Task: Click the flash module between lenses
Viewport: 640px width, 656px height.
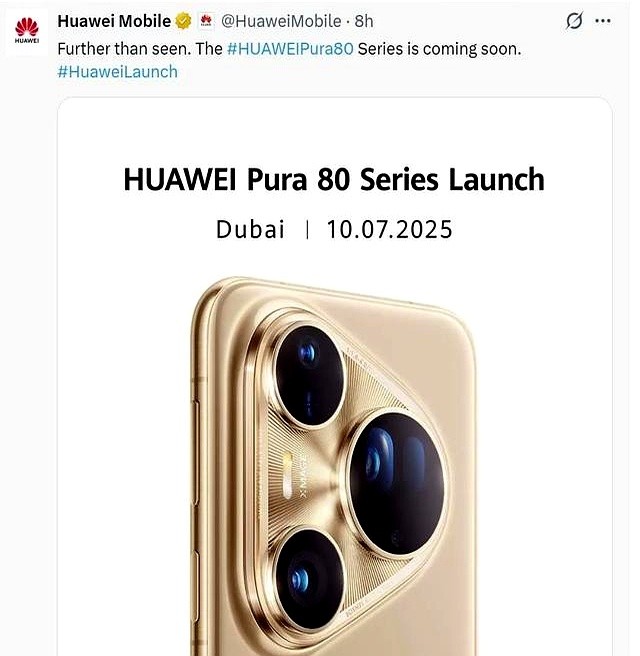Action: (x=288, y=475)
